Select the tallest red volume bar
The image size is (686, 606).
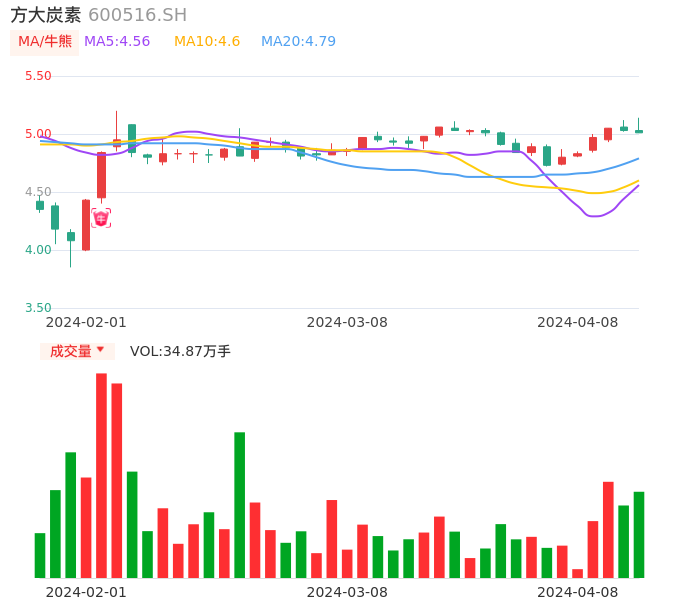pyautogui.click(x=101, y=475)
